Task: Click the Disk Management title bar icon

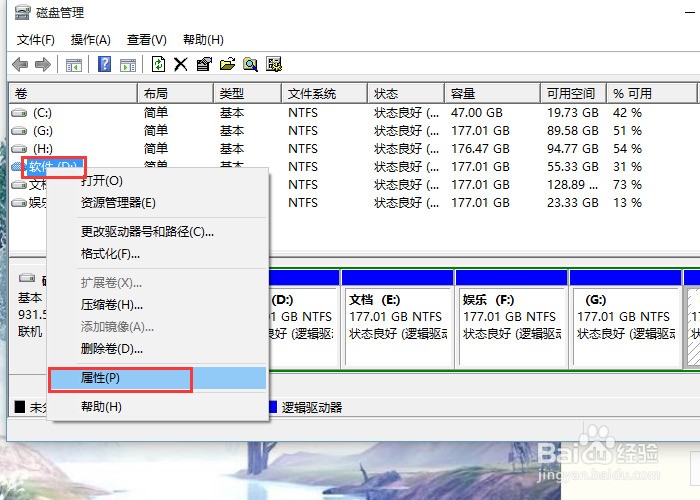Action: [22, 12]
